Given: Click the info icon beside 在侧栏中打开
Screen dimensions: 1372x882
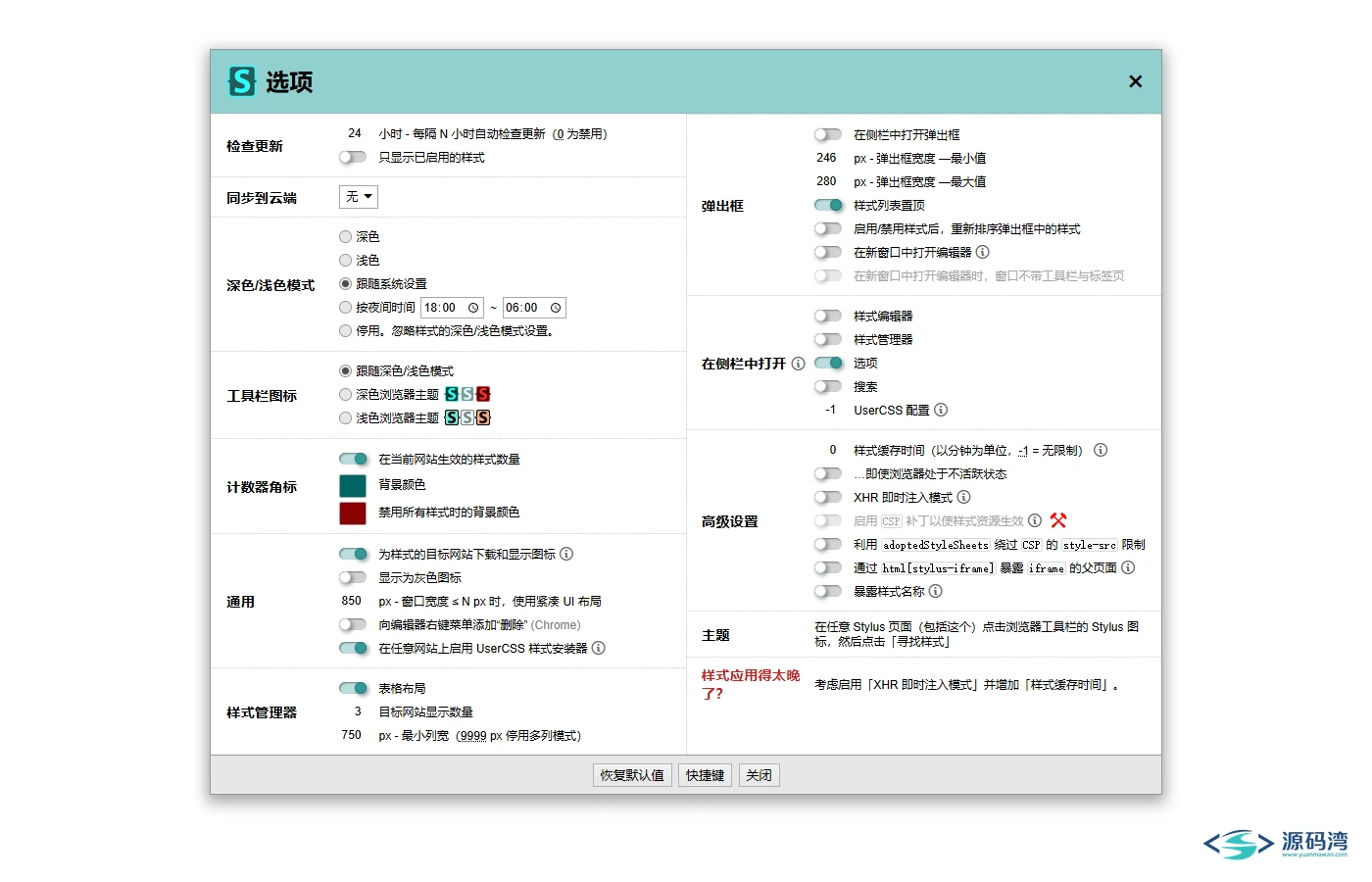Looking at the screenshot, I should 798,364.
